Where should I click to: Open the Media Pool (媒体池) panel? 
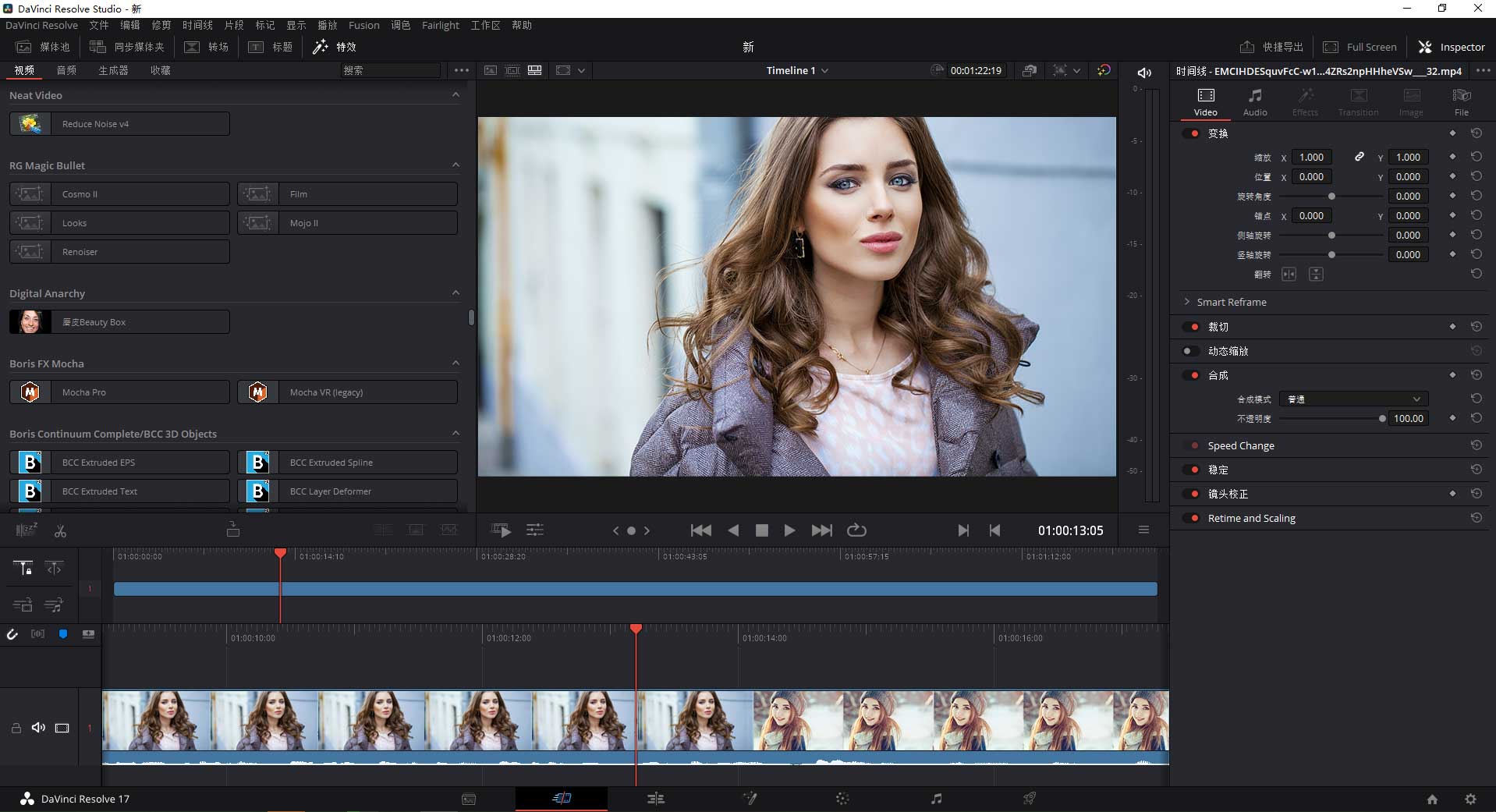(44, 47)
